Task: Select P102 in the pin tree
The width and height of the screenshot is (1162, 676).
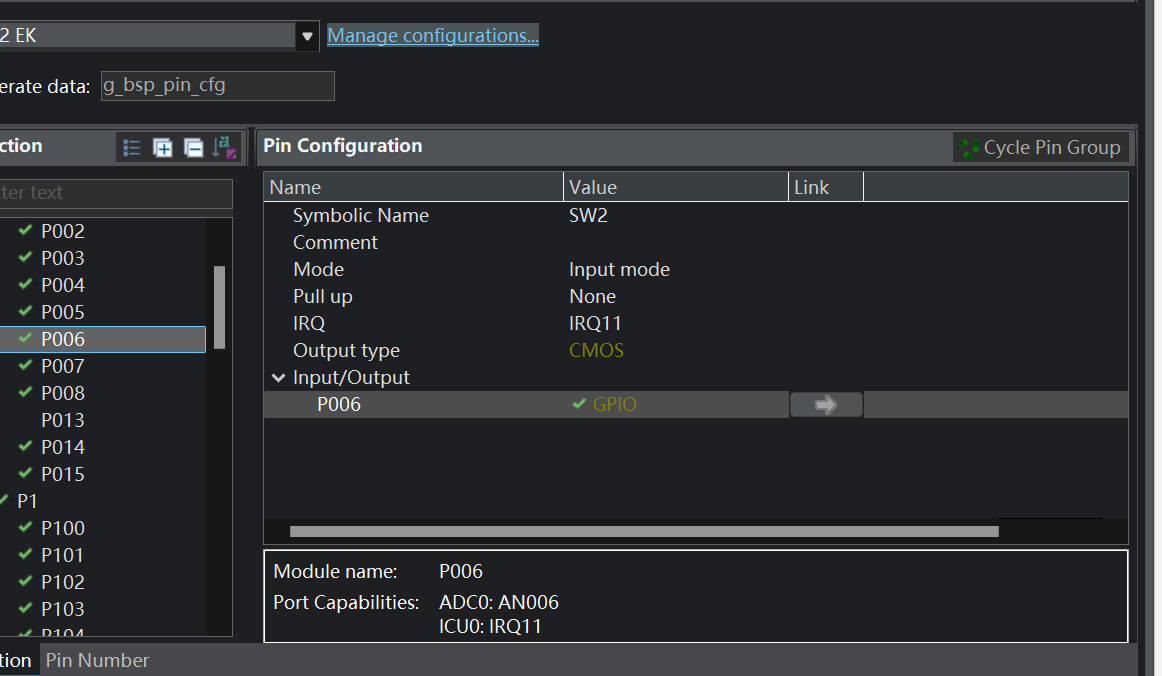Action: pos(63,583)
